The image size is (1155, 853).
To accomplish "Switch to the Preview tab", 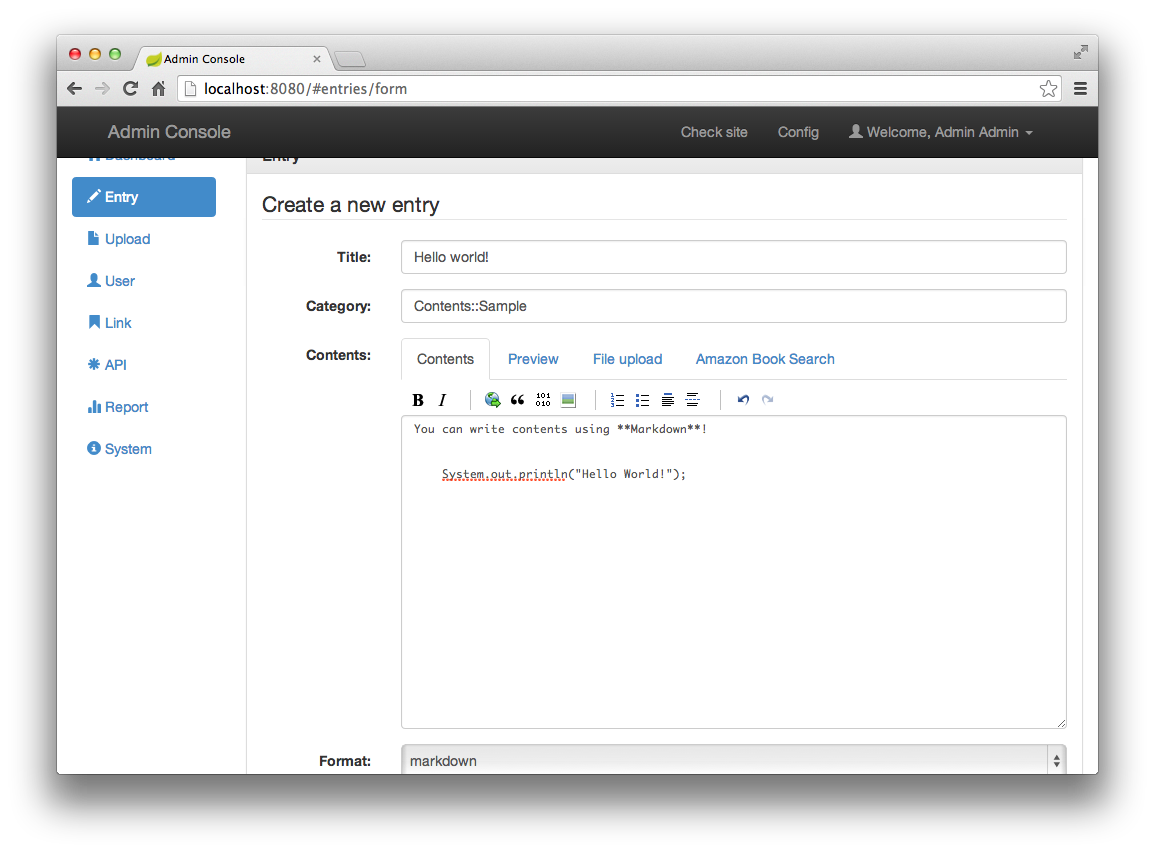I will click(x=533, y=359).
